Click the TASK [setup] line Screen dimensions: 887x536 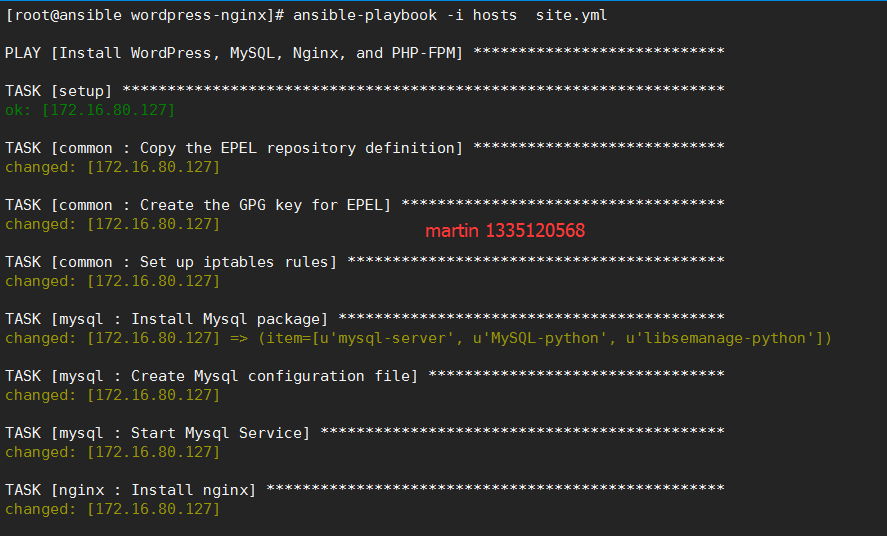(x=365, y=91)
